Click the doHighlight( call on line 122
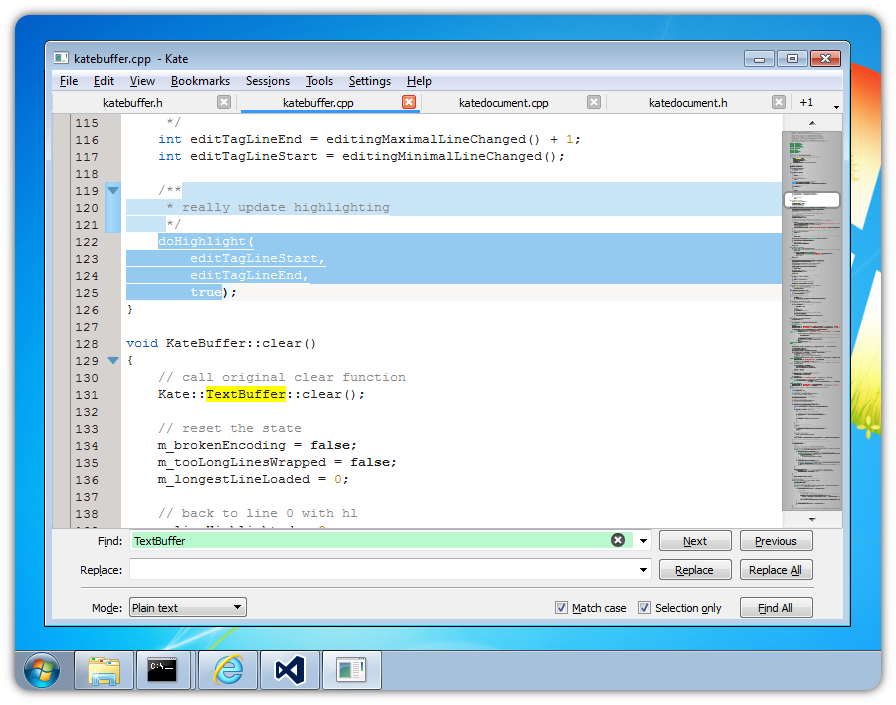896x705 pixels. tap(206, 241)
